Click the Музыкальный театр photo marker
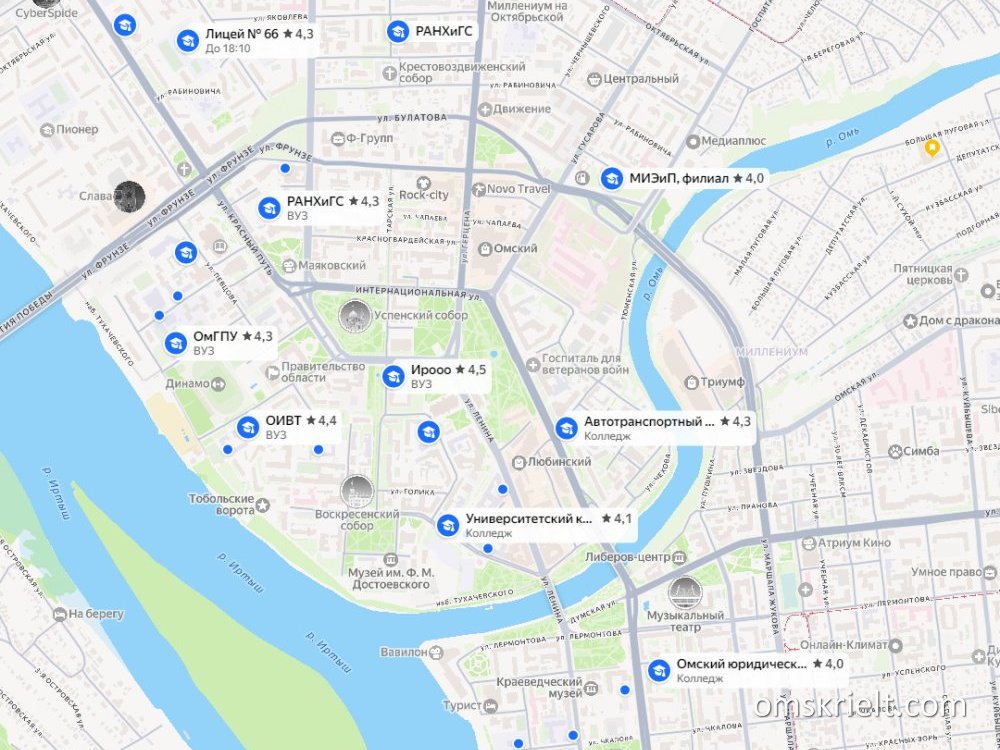 click(685, 593)
